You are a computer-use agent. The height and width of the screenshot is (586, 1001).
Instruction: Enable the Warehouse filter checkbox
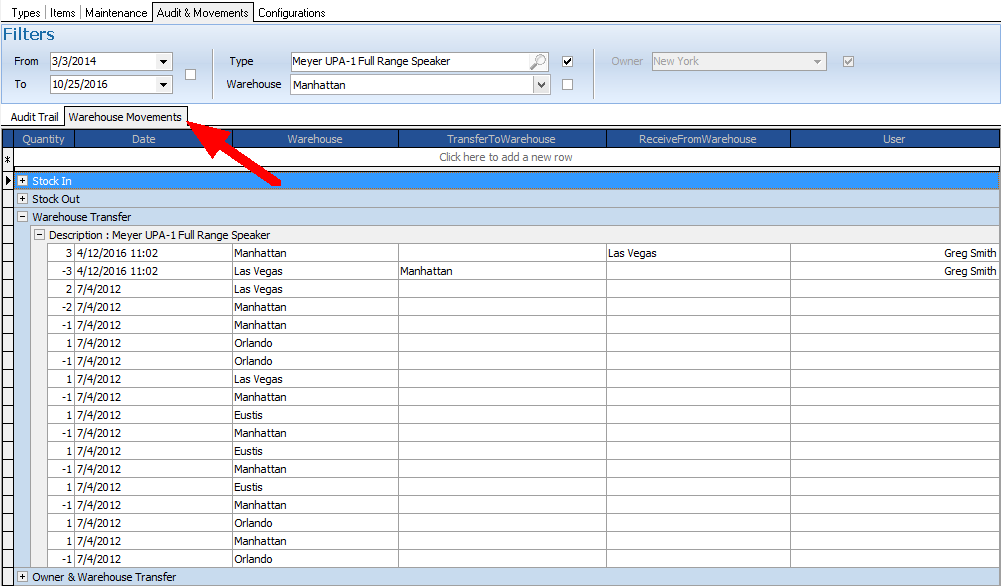pyautogui.click(x=568, y=85)
